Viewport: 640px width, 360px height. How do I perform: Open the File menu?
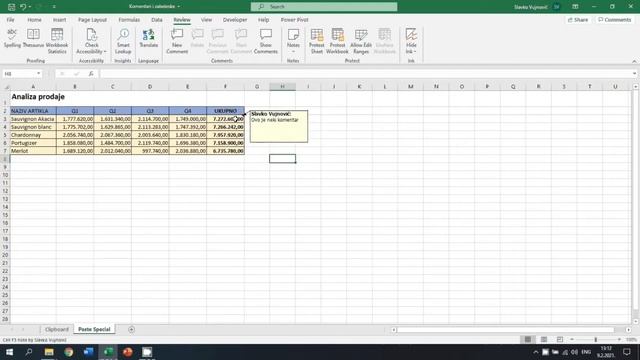11,20
